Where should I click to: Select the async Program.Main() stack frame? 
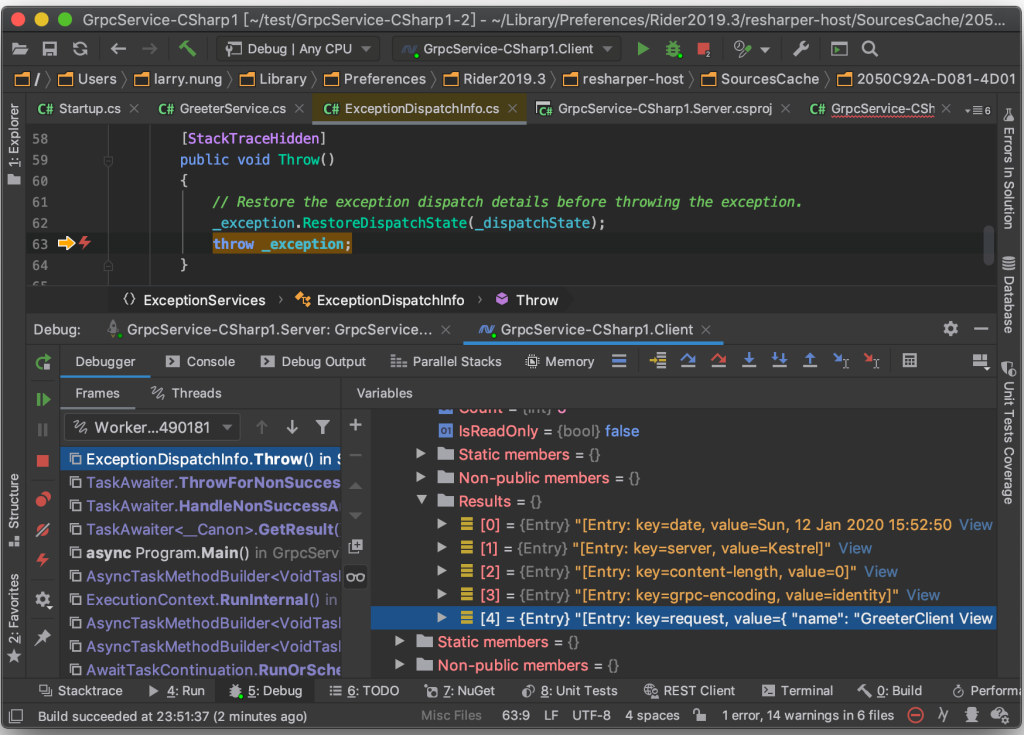click(202, 553)
